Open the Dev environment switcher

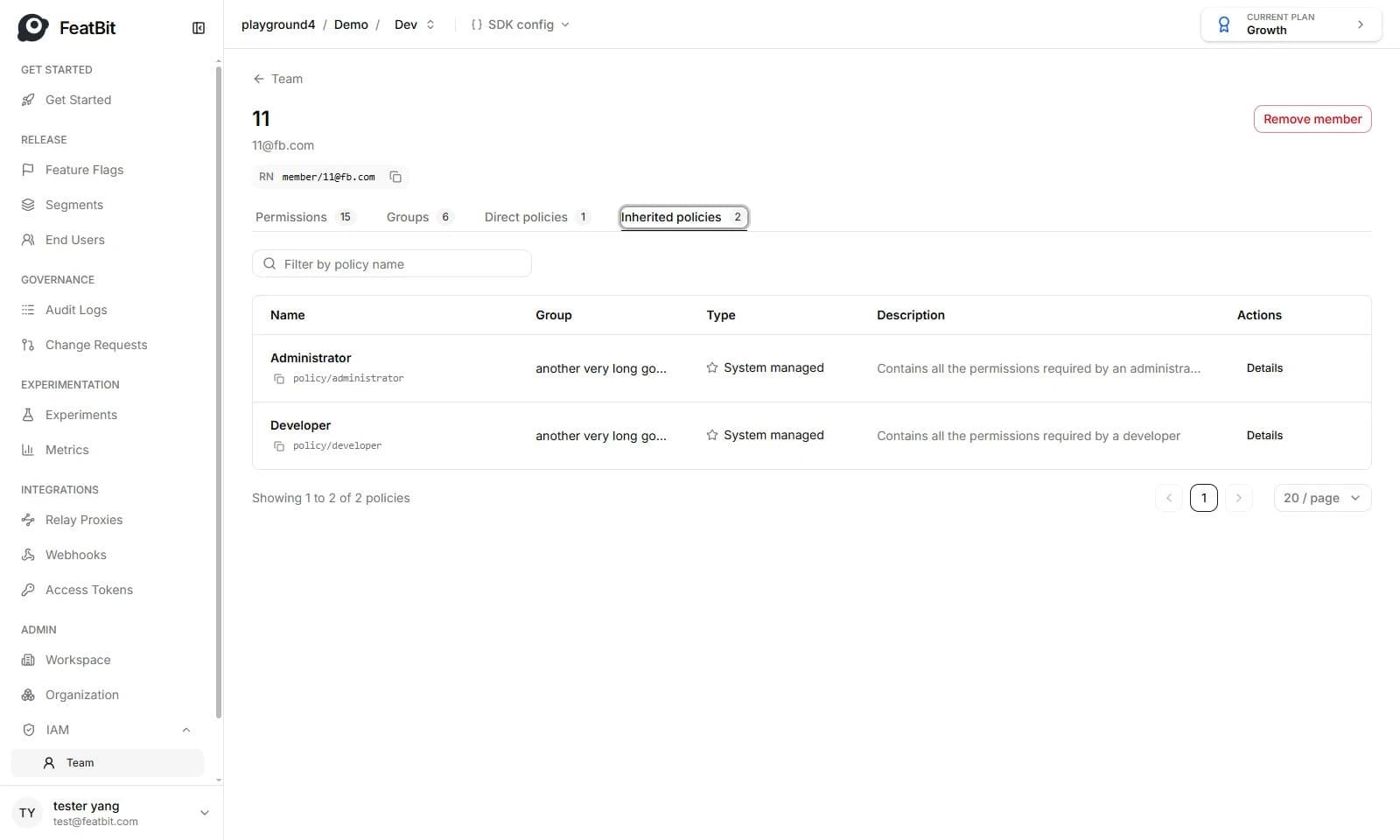point(415,24)
